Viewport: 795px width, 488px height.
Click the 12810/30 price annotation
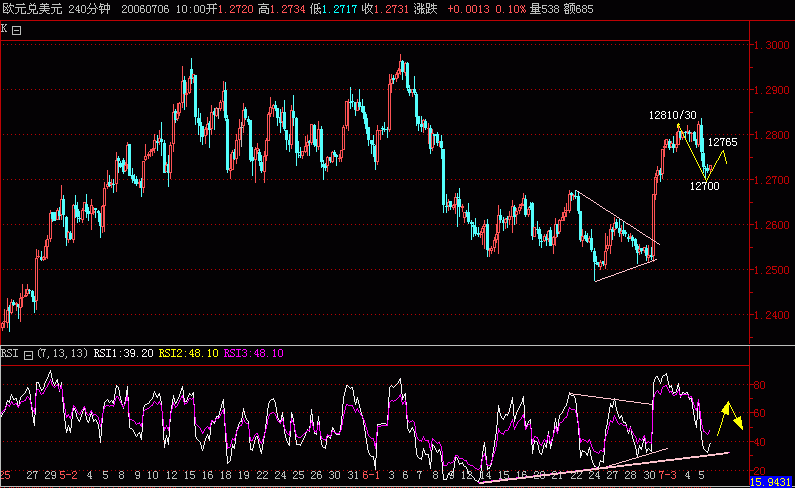[x=673, y=116]
